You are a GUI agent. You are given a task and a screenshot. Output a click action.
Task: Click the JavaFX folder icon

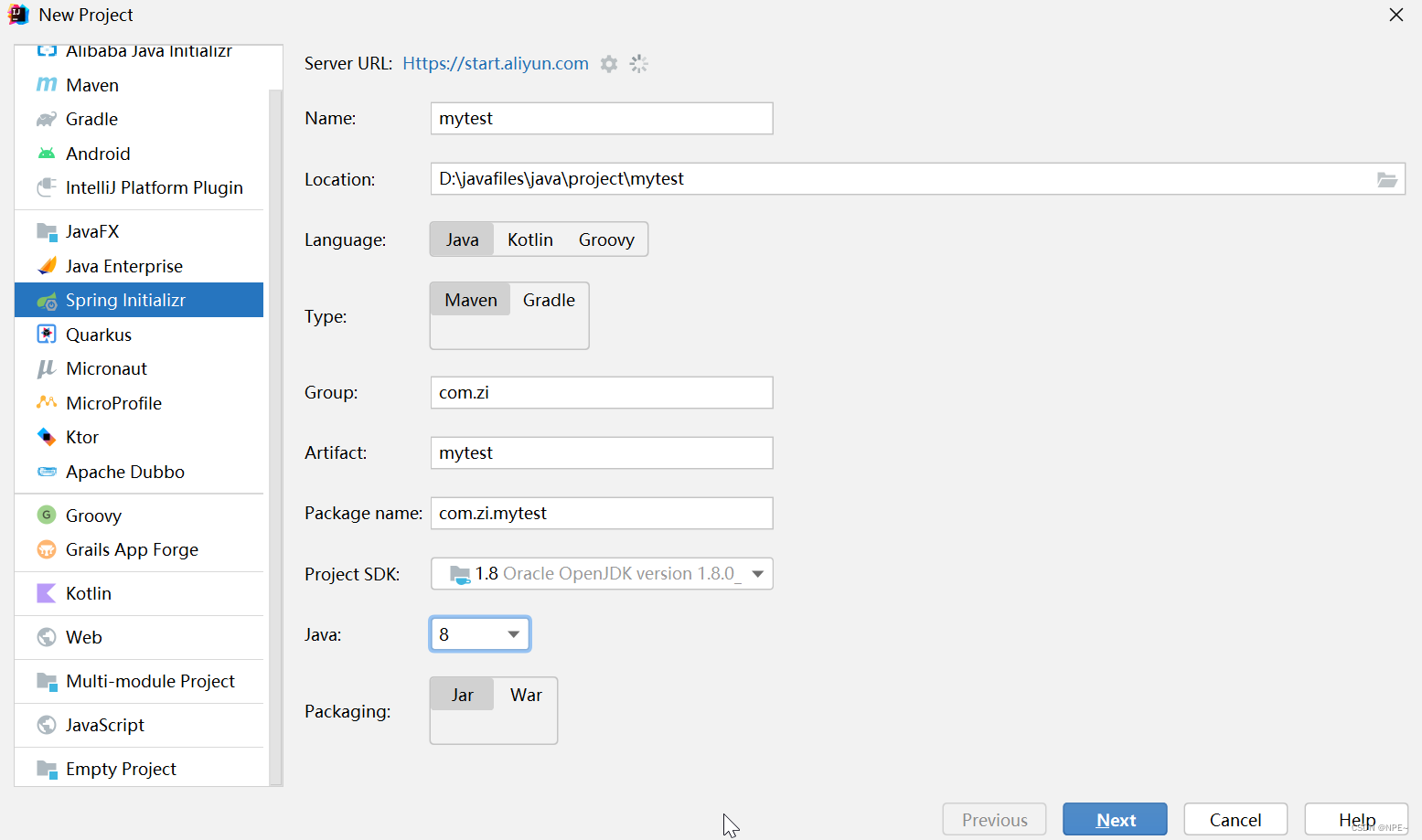tap(47, 231)
